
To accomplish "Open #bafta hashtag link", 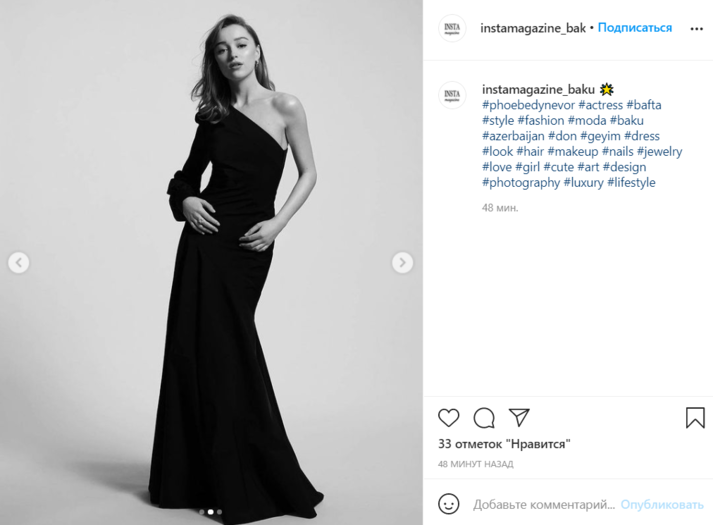I will pyautogui.click(x=644, y=105).
